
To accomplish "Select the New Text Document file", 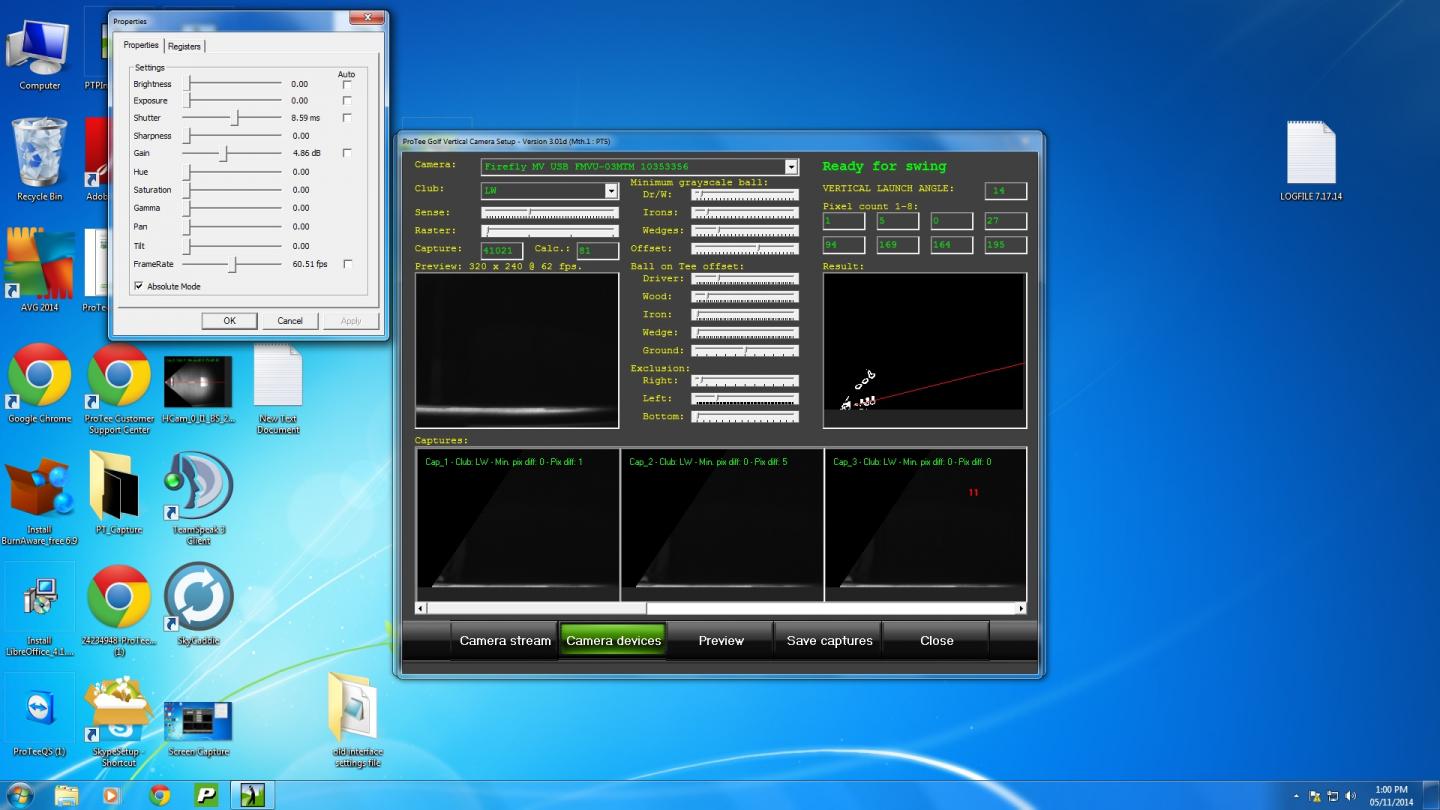I will coord(278,389).
